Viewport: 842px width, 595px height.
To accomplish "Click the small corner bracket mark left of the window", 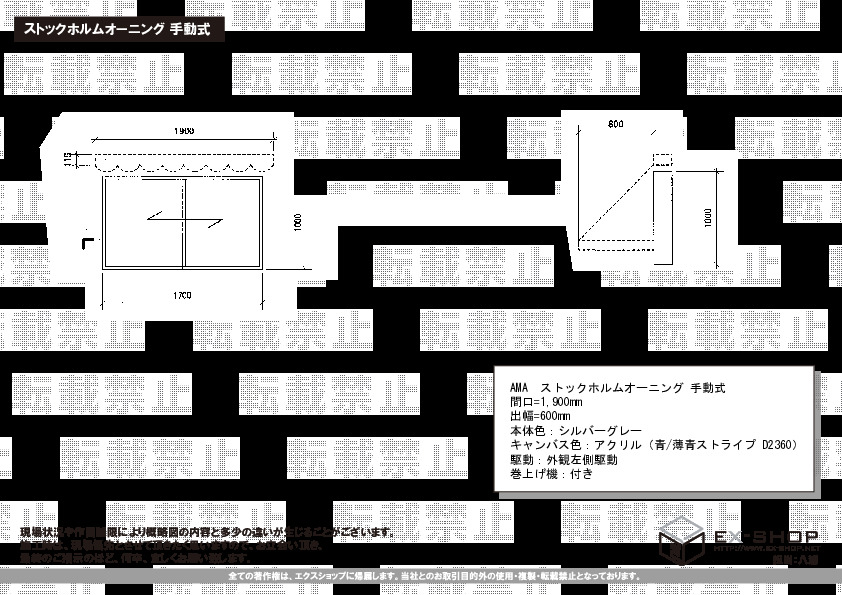I will (x=86, y=241).
